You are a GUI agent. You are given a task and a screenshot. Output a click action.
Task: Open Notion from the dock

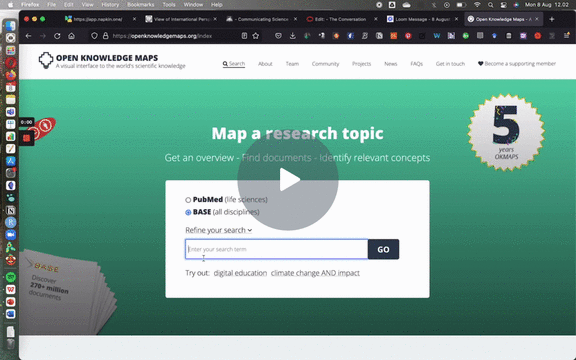(11, 210)
